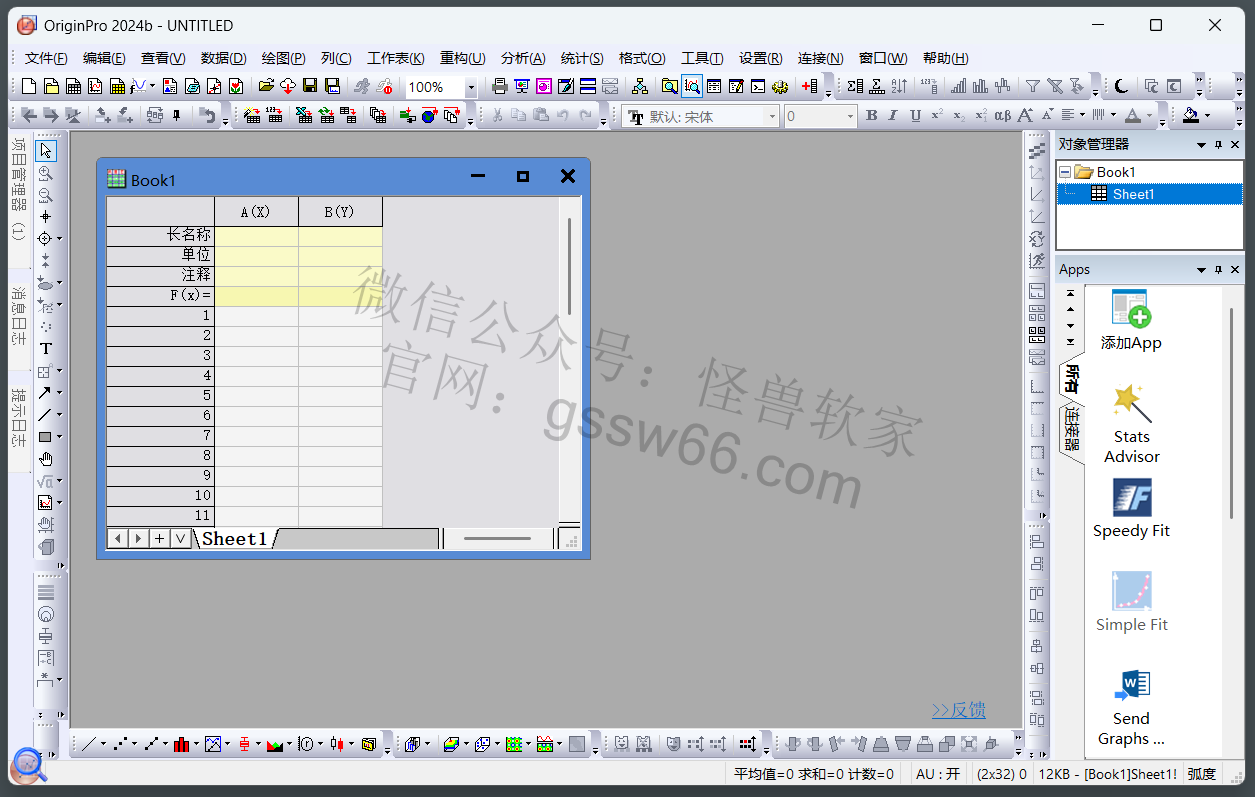This screenshot has height=797, width=1255.
Task: Click the Book1 horizontal scrollbar
Action: [x=497, y=539]
